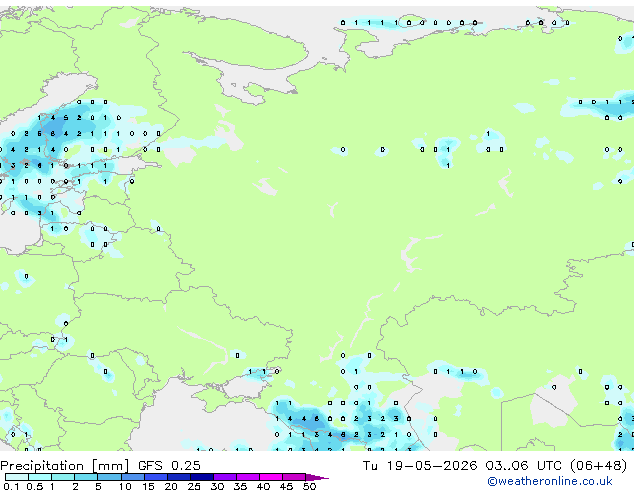Select the 0.5–1 mm legend swatch

(x=40, y=477)
